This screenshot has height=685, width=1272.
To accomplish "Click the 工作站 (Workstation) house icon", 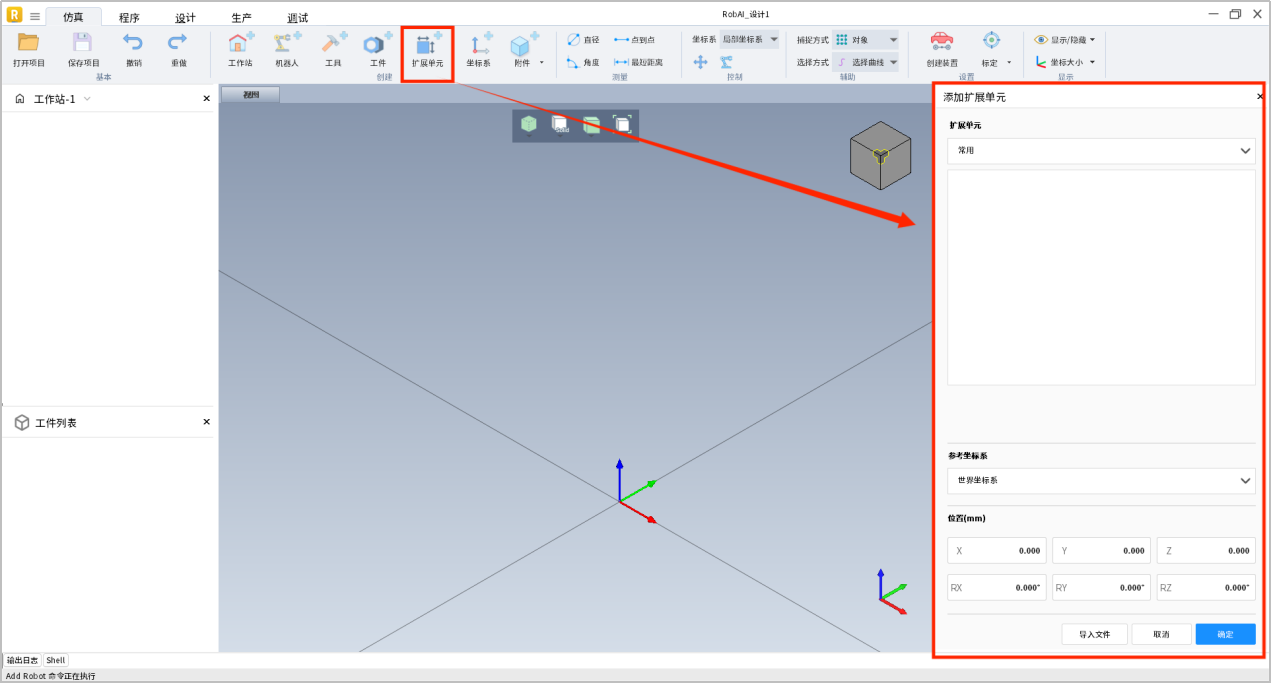I will click(x=240, y=43).
